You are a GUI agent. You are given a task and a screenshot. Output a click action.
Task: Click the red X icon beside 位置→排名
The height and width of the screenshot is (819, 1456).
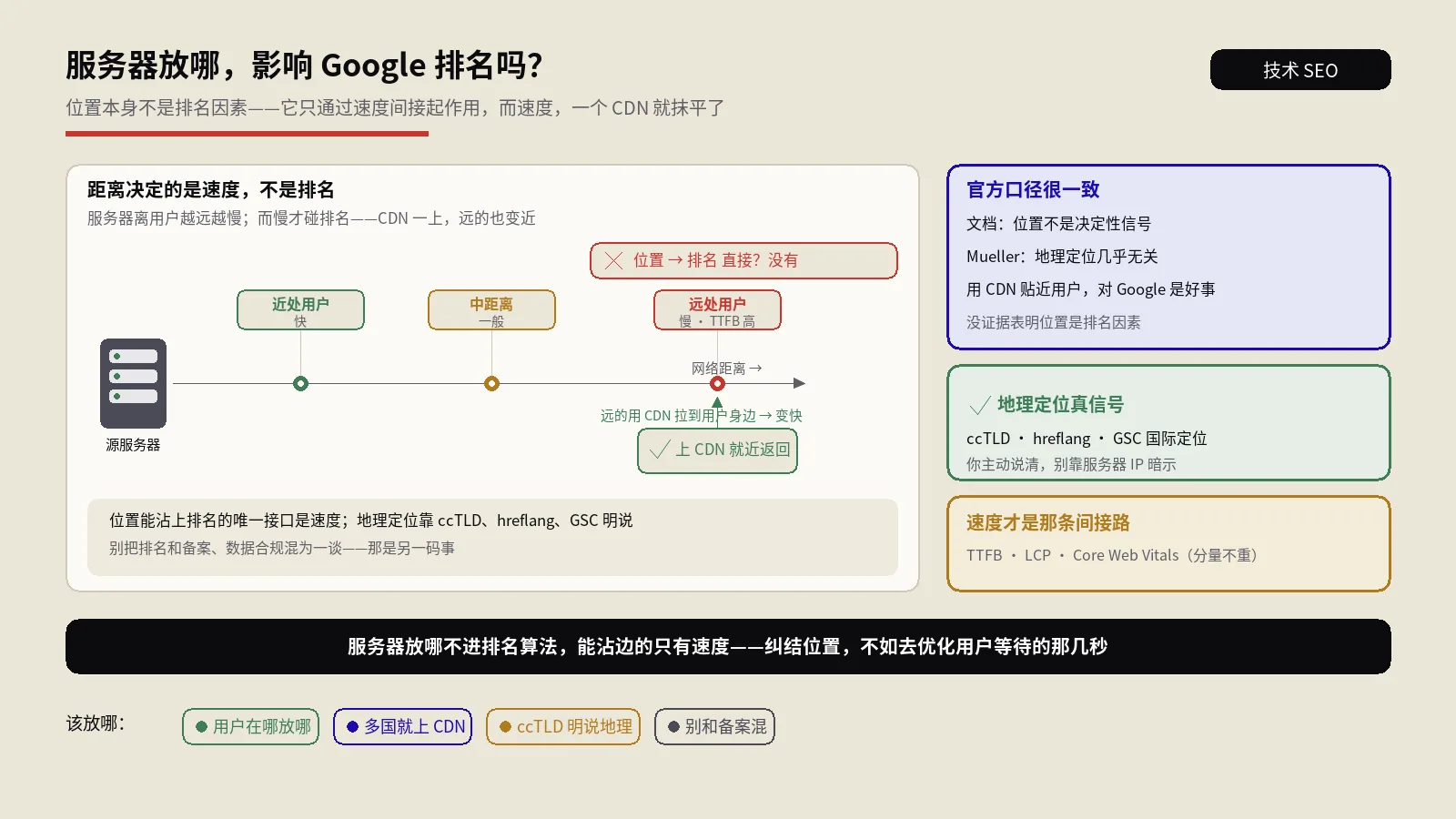point(614,260)
